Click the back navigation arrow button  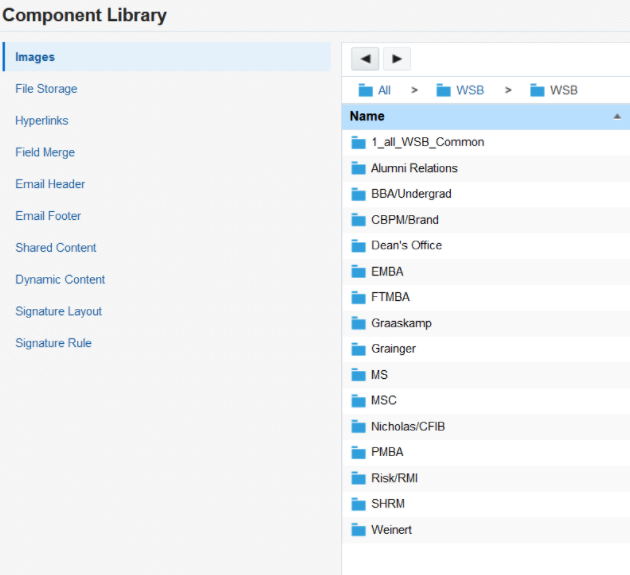[x=365, y=59]
